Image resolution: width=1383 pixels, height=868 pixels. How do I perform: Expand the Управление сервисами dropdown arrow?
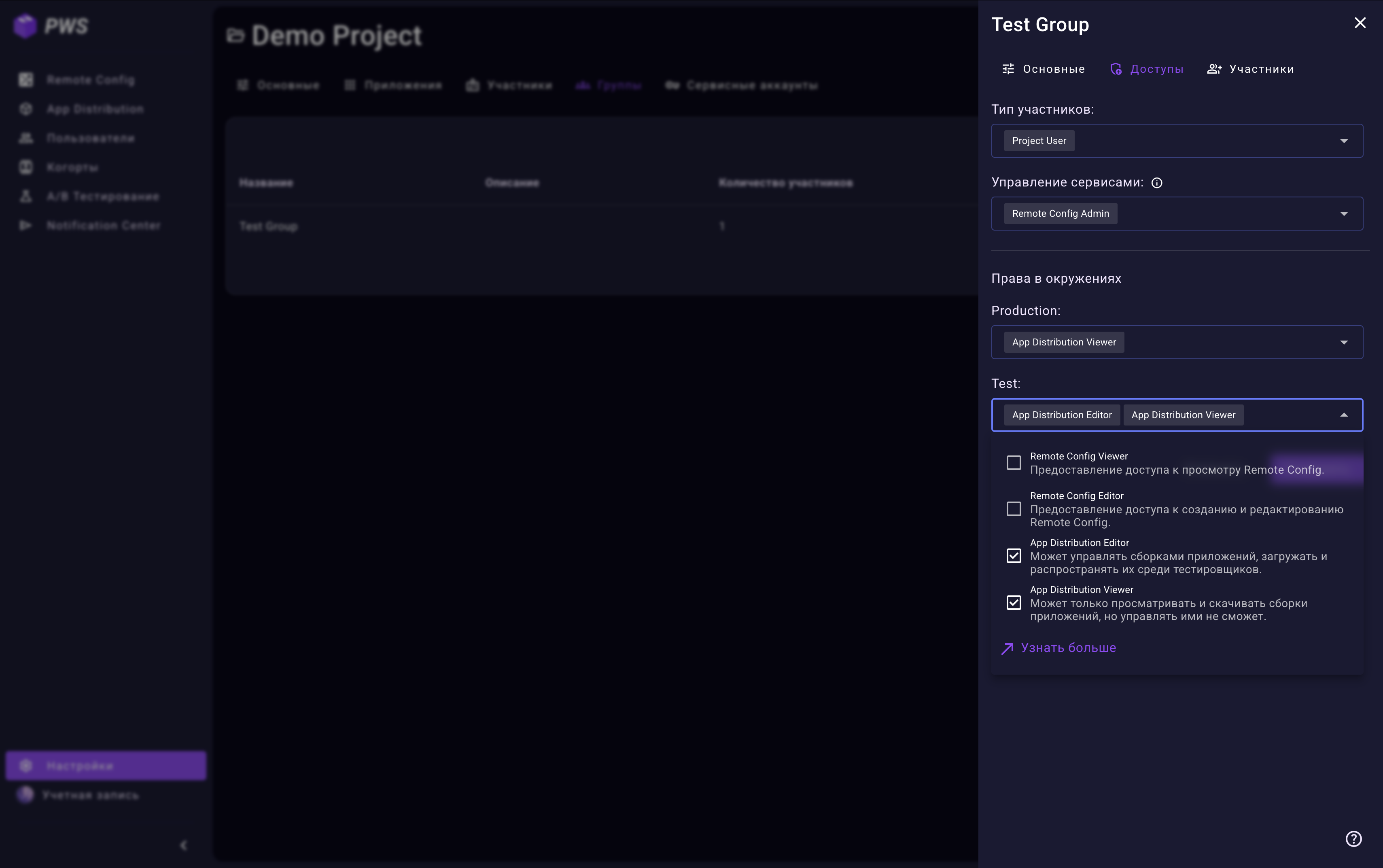pyautogui.click(x=1343, y=214)
